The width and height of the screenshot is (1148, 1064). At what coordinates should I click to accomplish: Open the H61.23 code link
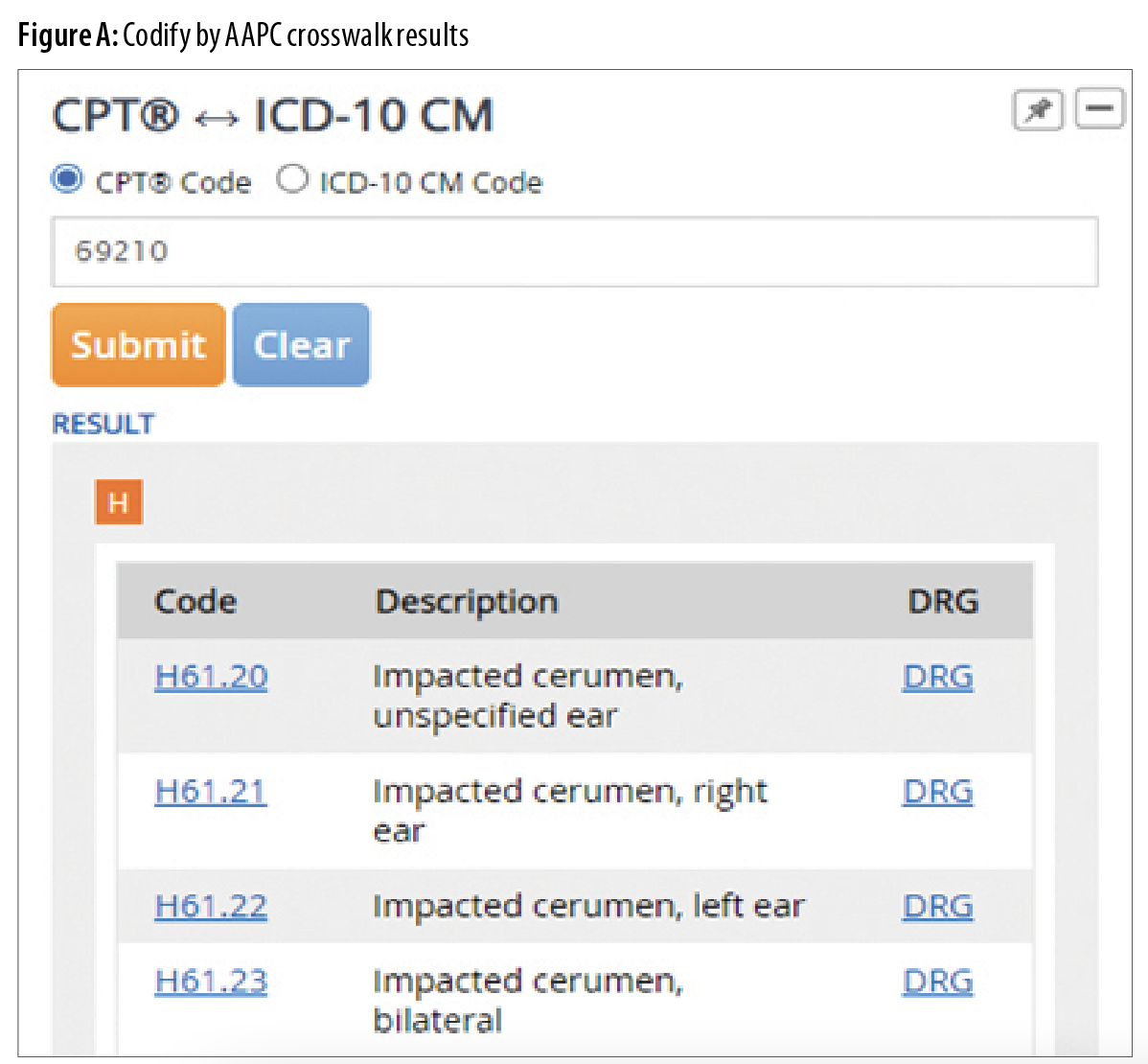pyautogui.click(x=211, y=982)
